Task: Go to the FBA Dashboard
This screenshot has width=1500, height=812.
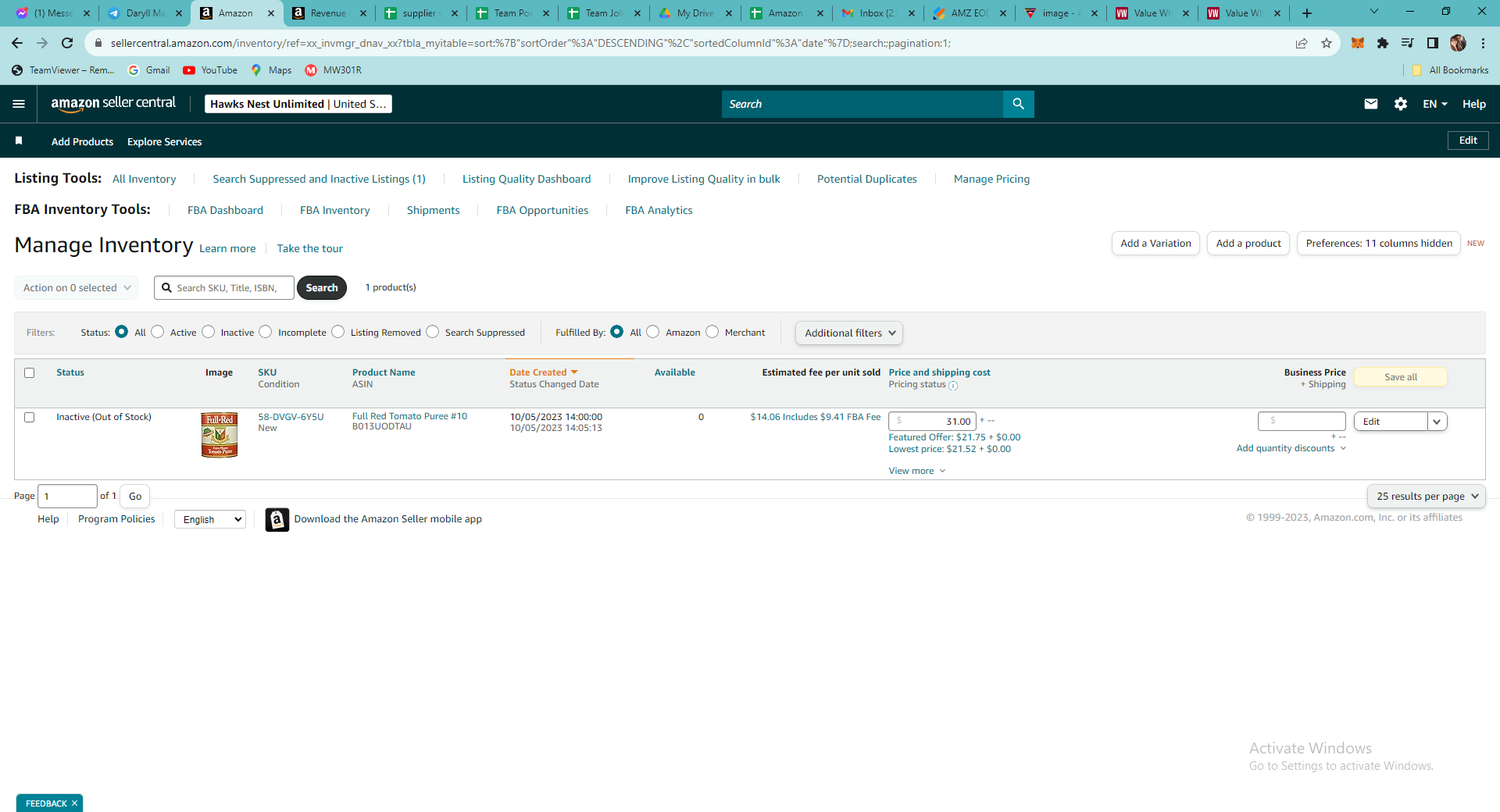Action: (x=225, y=210)
